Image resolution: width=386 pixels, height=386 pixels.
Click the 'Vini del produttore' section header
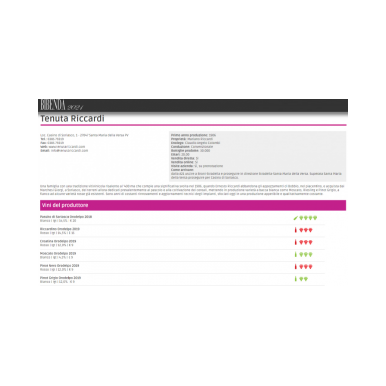point(193,205)
